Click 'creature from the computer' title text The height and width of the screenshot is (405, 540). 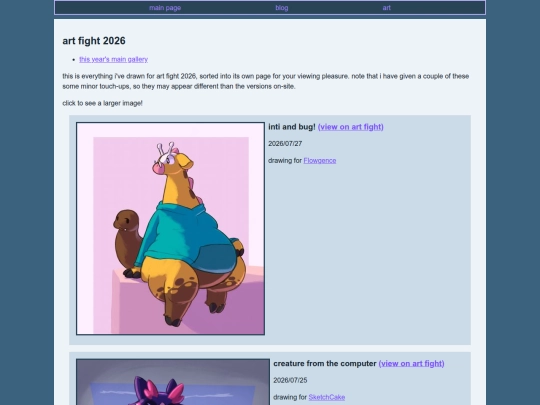click(x=324, y=363)
